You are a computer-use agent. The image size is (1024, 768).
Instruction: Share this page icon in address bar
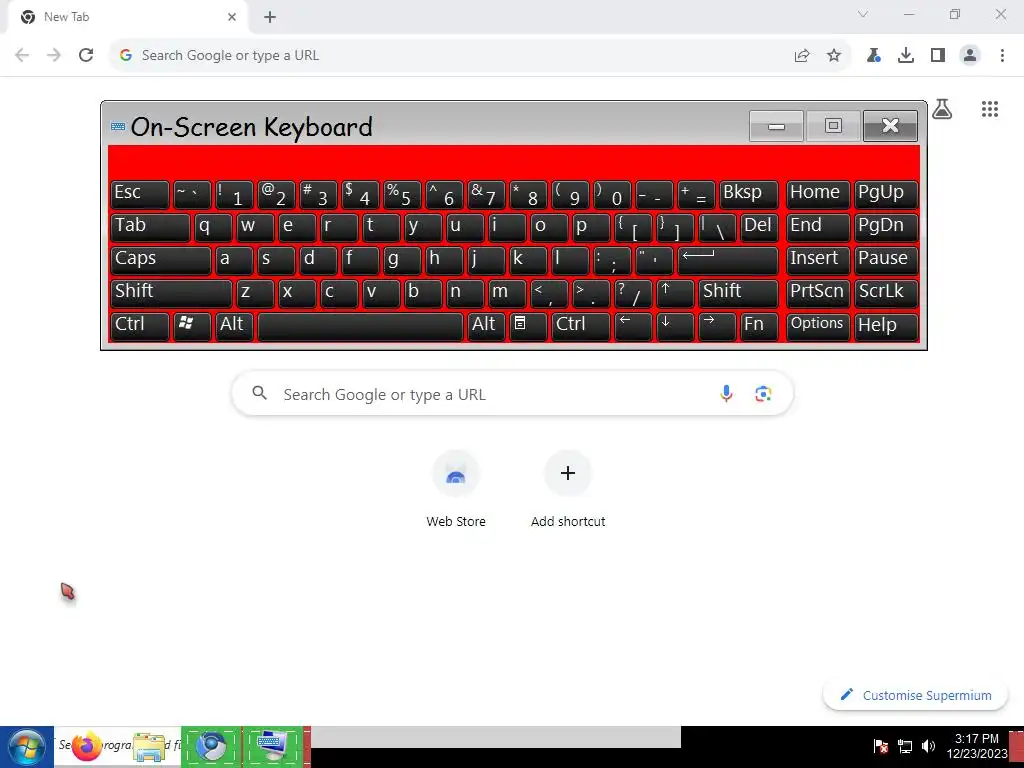coord(802,56)
